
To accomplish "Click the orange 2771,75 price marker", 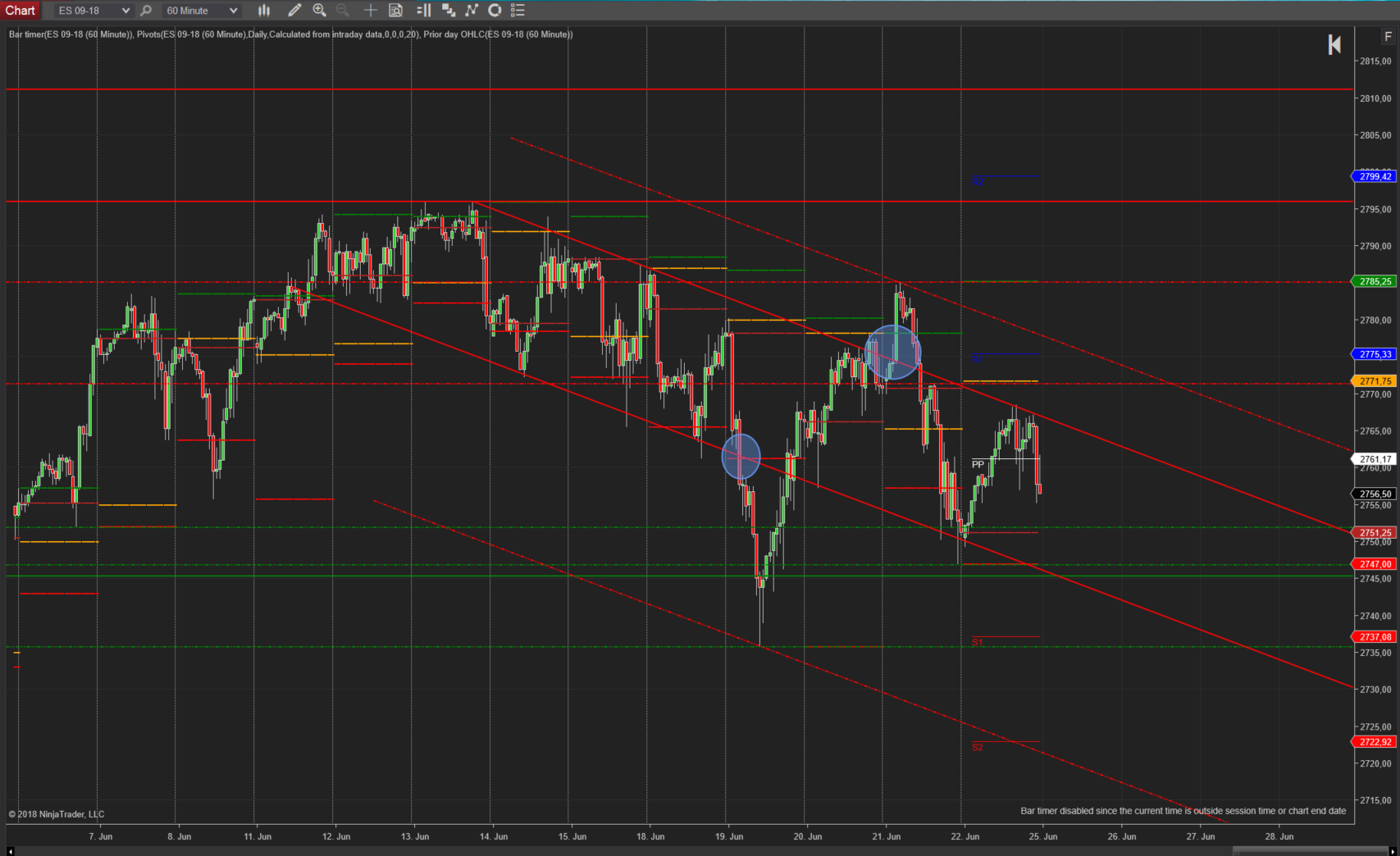I will pos(1374,381).
